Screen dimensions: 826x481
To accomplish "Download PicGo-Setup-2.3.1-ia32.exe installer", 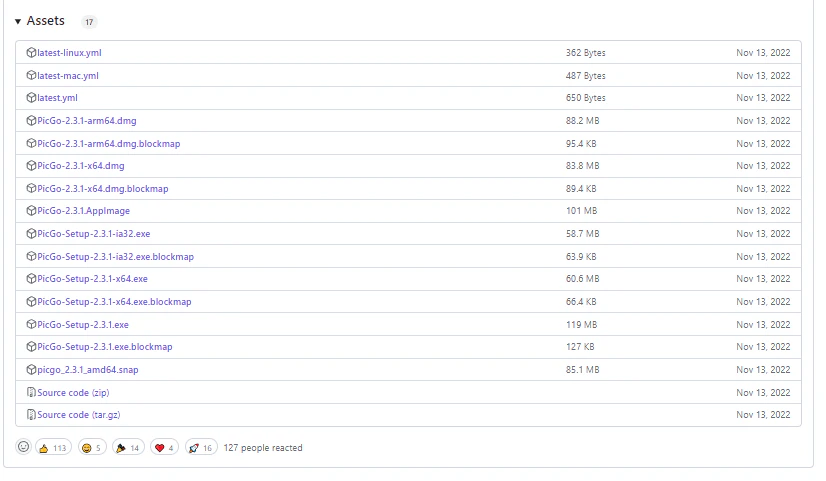I will tap(94, 233).
